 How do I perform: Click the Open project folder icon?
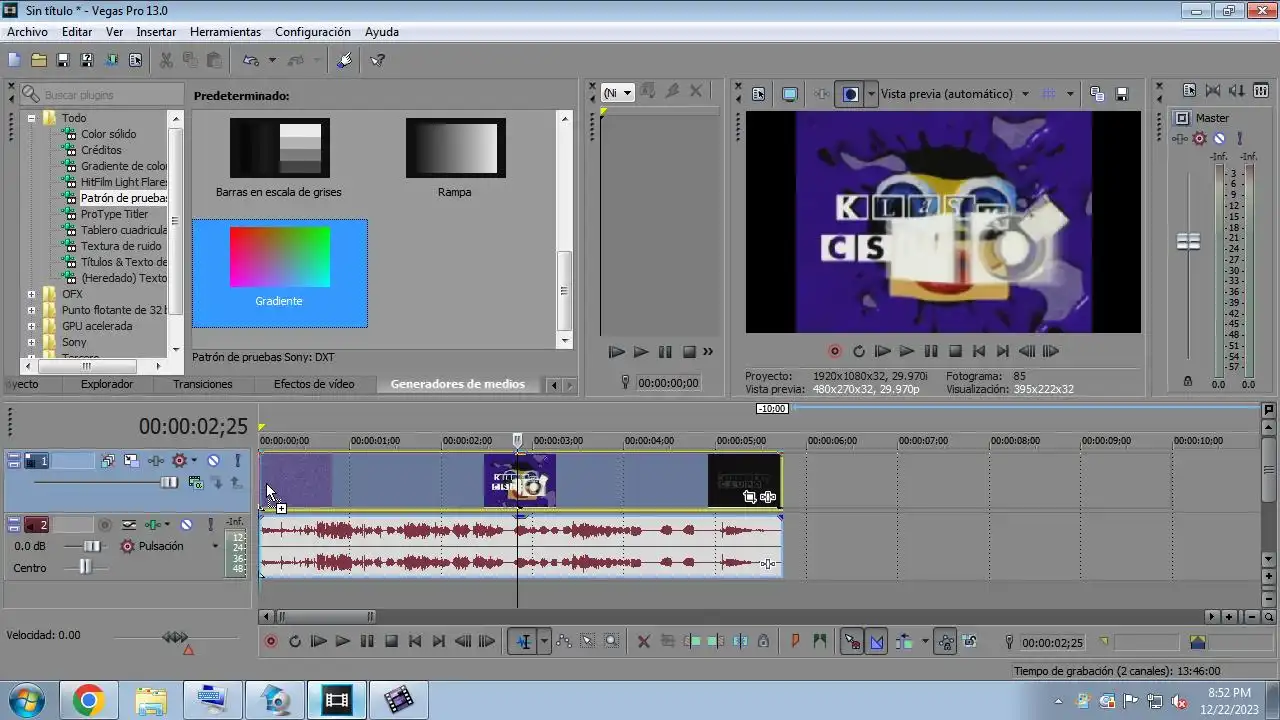(x=38, y=60)
